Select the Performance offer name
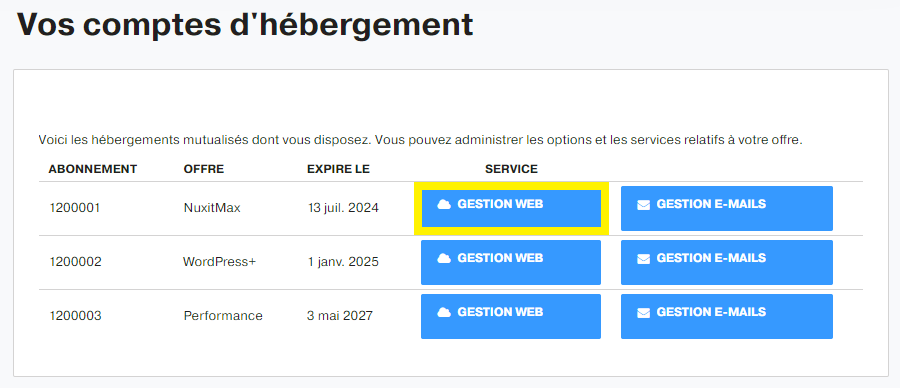900x388 pixels. (x=223, y=316)
